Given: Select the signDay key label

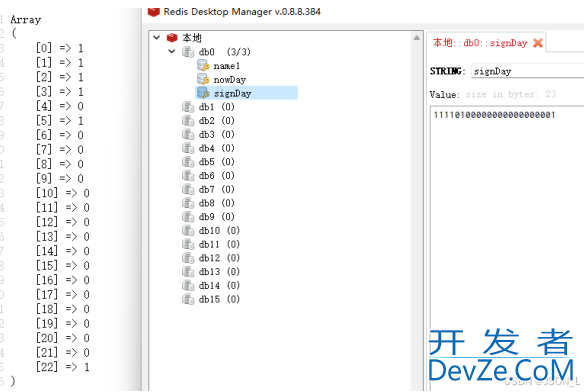Looking at the screenshot, I should coord(233,94).
